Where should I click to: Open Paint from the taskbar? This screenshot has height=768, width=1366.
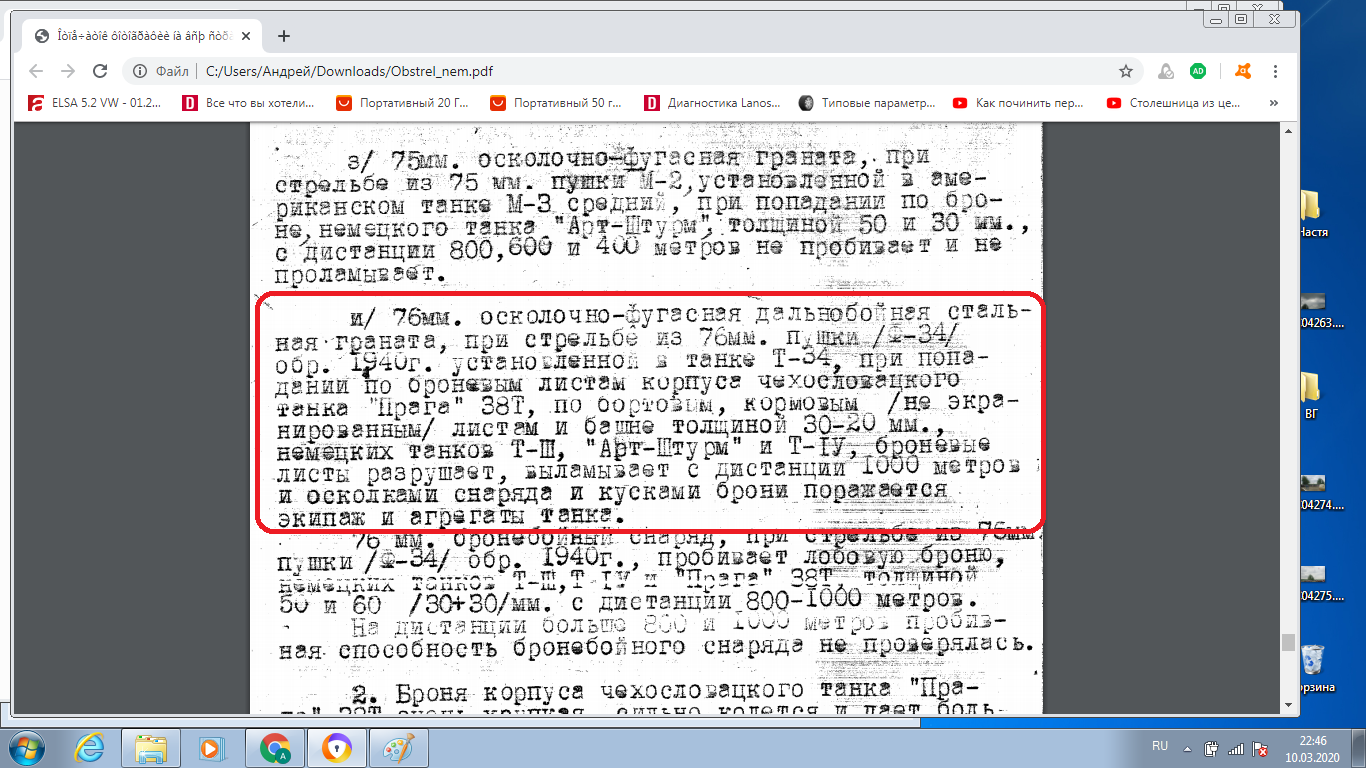point(398,747)
